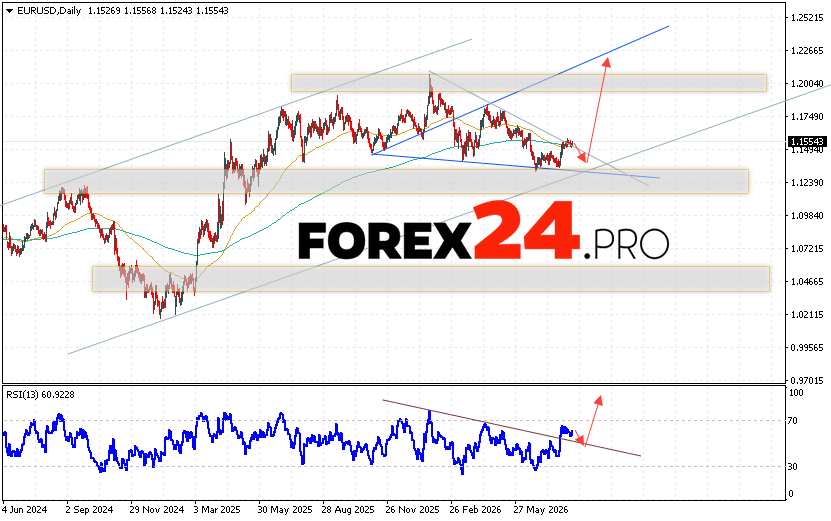Click the open price value 1.15269
The width and height of the screenshot is (831, 521).
pyautogui.click(x=104, y=11)
